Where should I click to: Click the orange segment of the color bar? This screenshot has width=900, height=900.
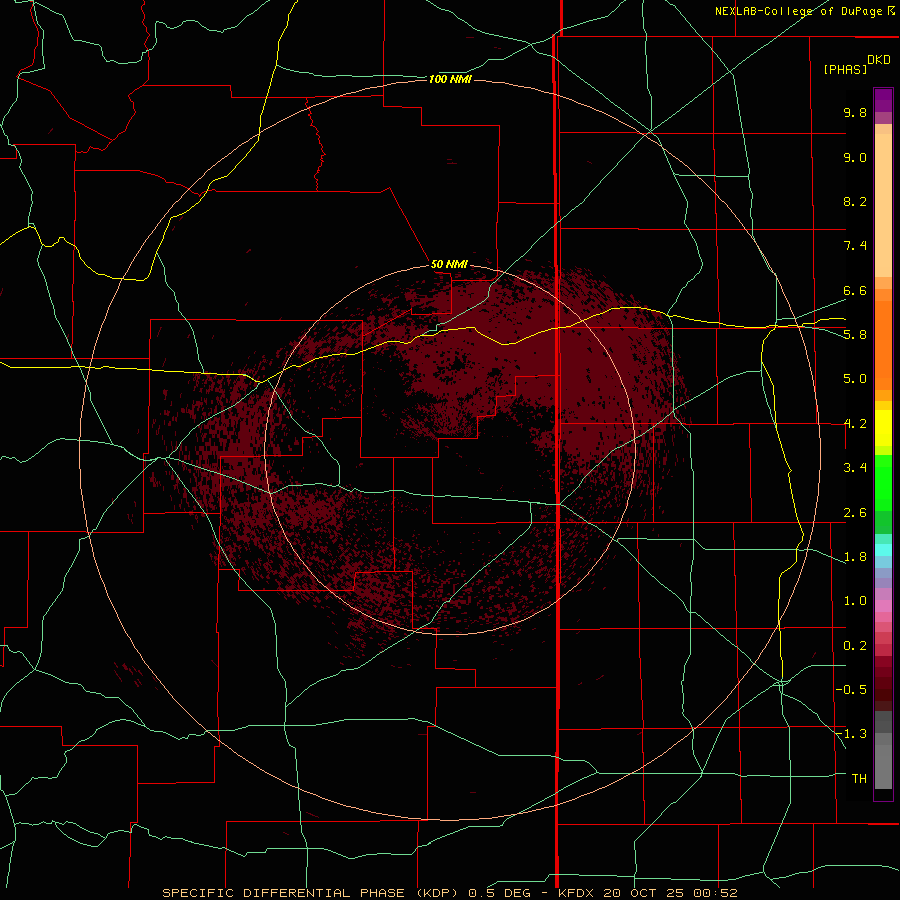pyautogui.click(x=883, y=344)
